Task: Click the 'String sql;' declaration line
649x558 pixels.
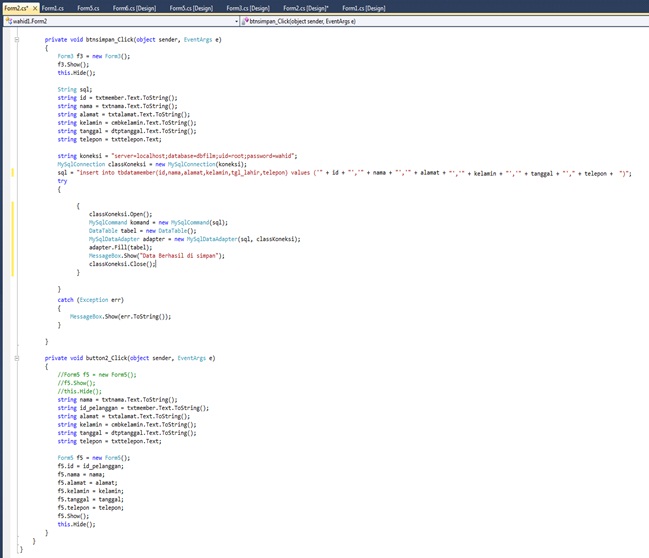Action: [75, 89]
